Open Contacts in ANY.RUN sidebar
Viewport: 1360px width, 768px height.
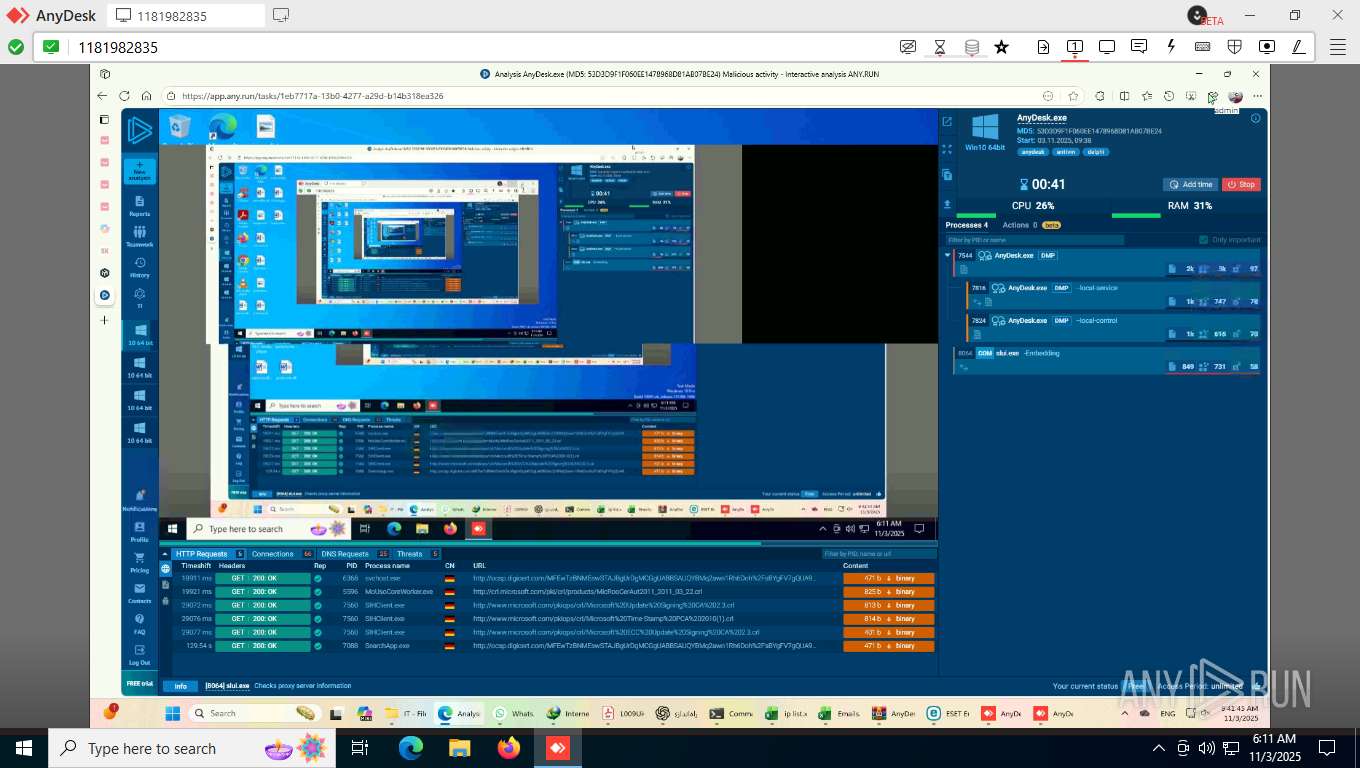[x=140, y=593]
